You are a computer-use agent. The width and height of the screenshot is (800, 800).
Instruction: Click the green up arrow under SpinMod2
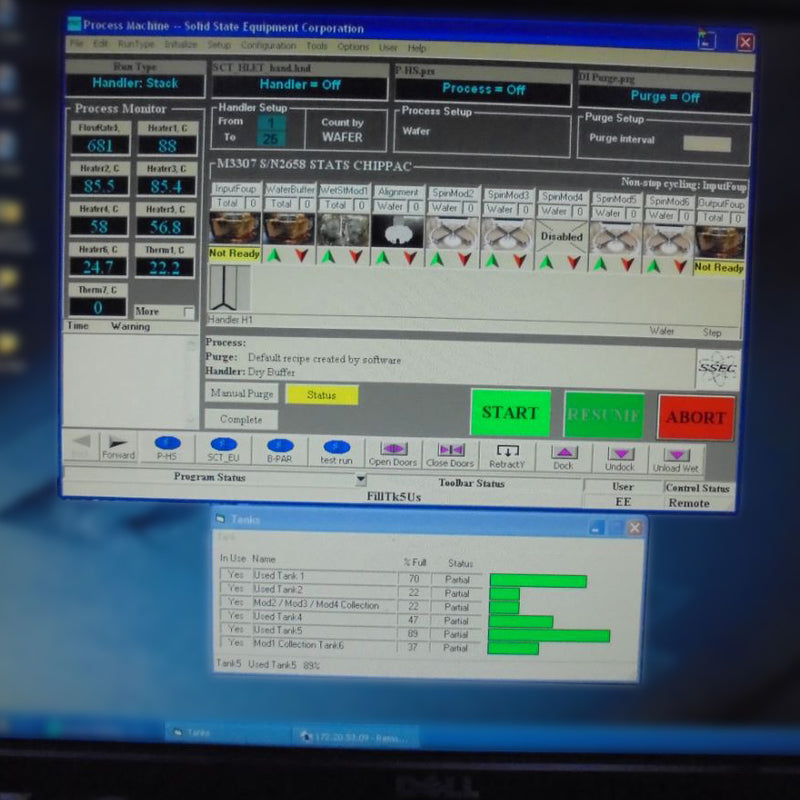pos(437,260)
